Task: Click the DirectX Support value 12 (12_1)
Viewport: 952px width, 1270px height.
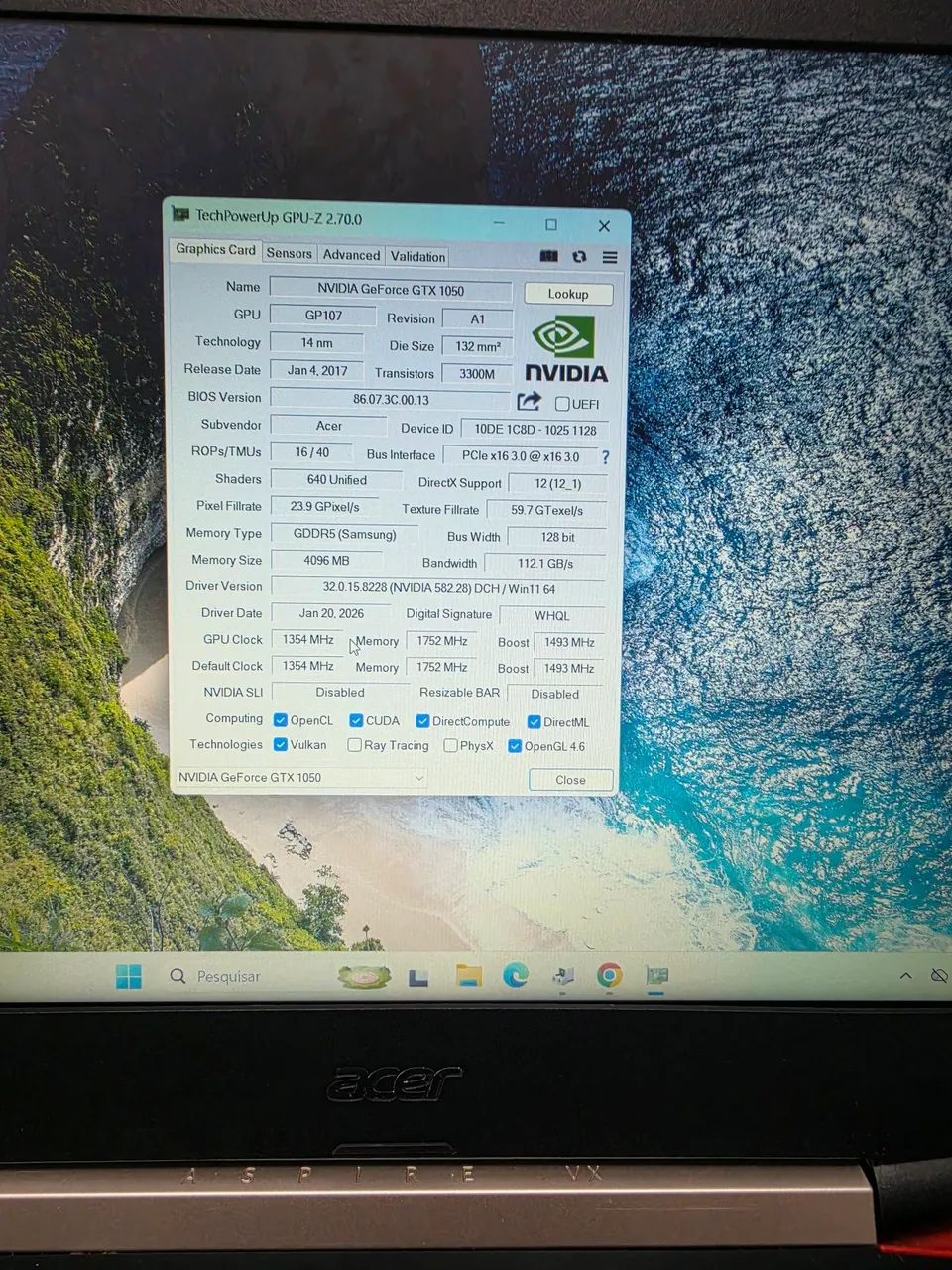Action: (557, 484)
